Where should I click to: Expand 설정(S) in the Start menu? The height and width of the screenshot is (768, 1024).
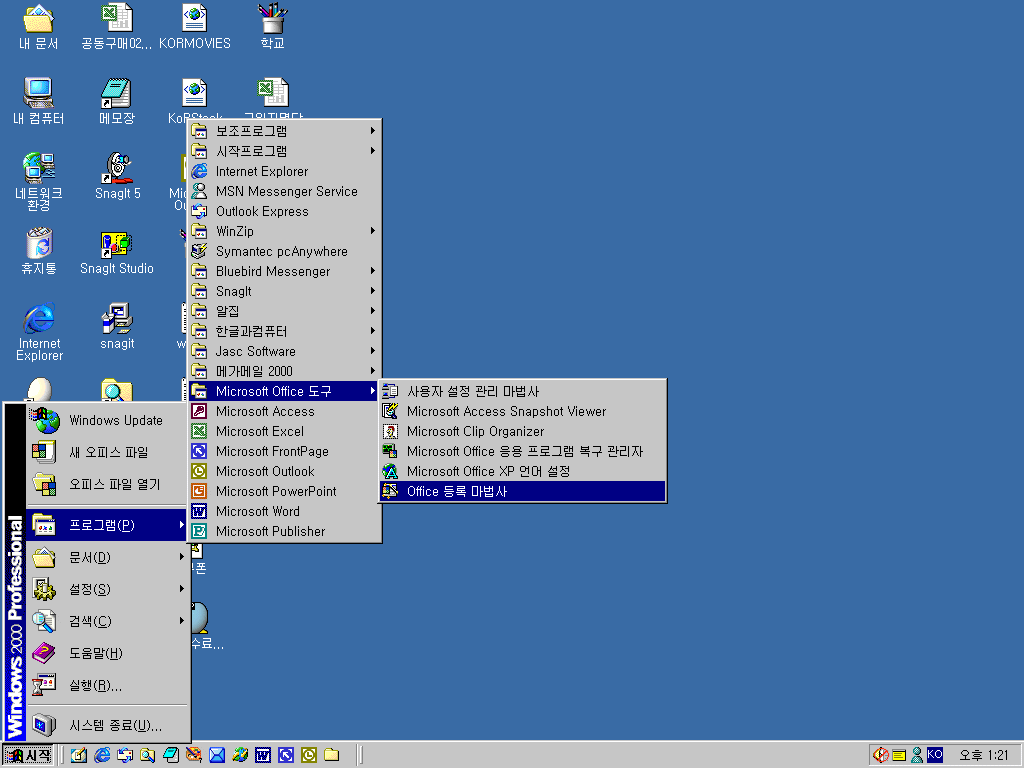coord(107,589)
